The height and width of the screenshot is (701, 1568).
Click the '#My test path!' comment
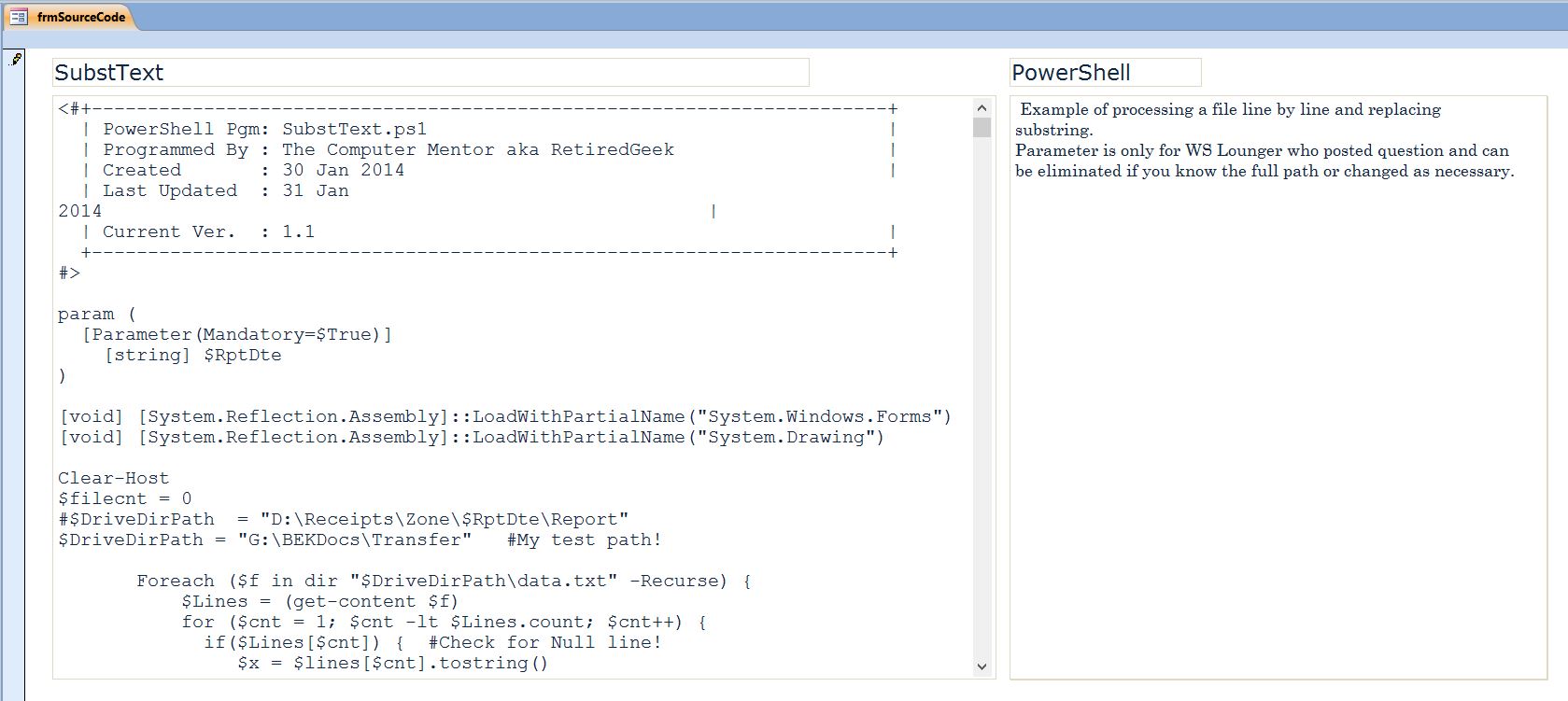(x=584, y=540)
